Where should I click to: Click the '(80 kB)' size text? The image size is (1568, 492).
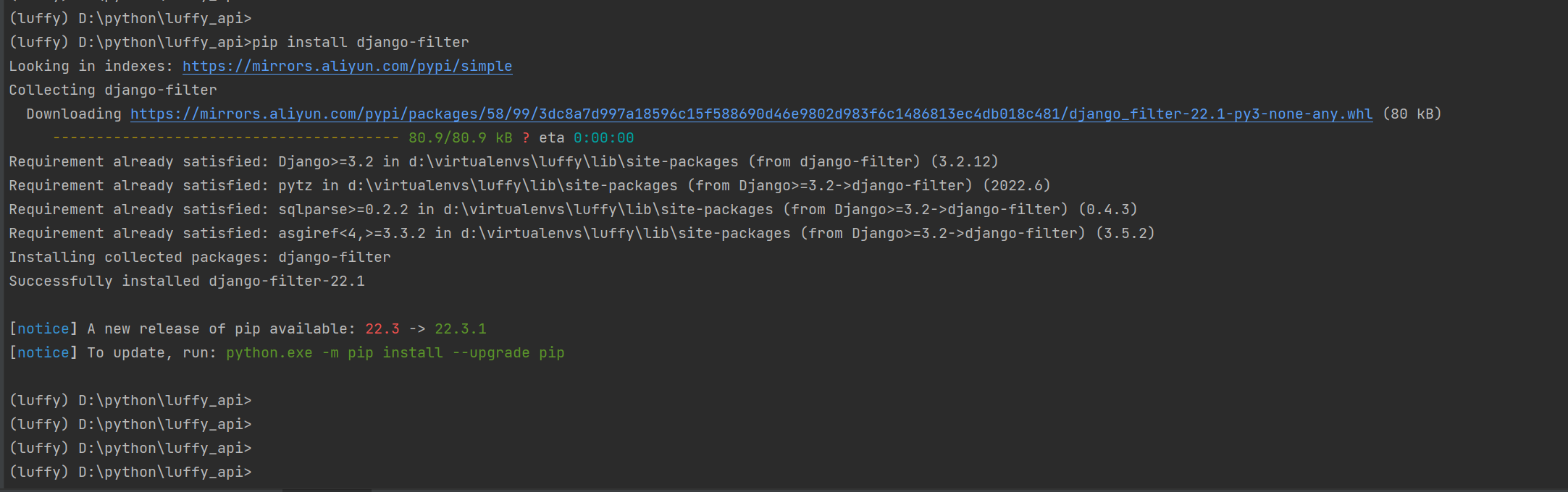tap(1412, 114)
